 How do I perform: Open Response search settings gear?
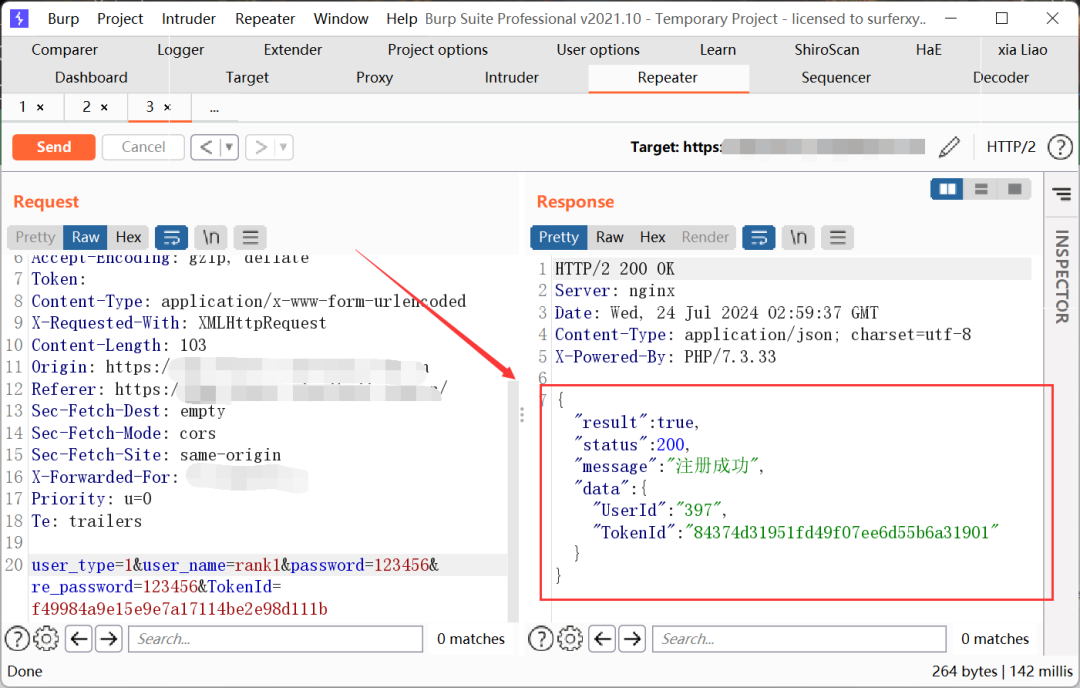570,639
